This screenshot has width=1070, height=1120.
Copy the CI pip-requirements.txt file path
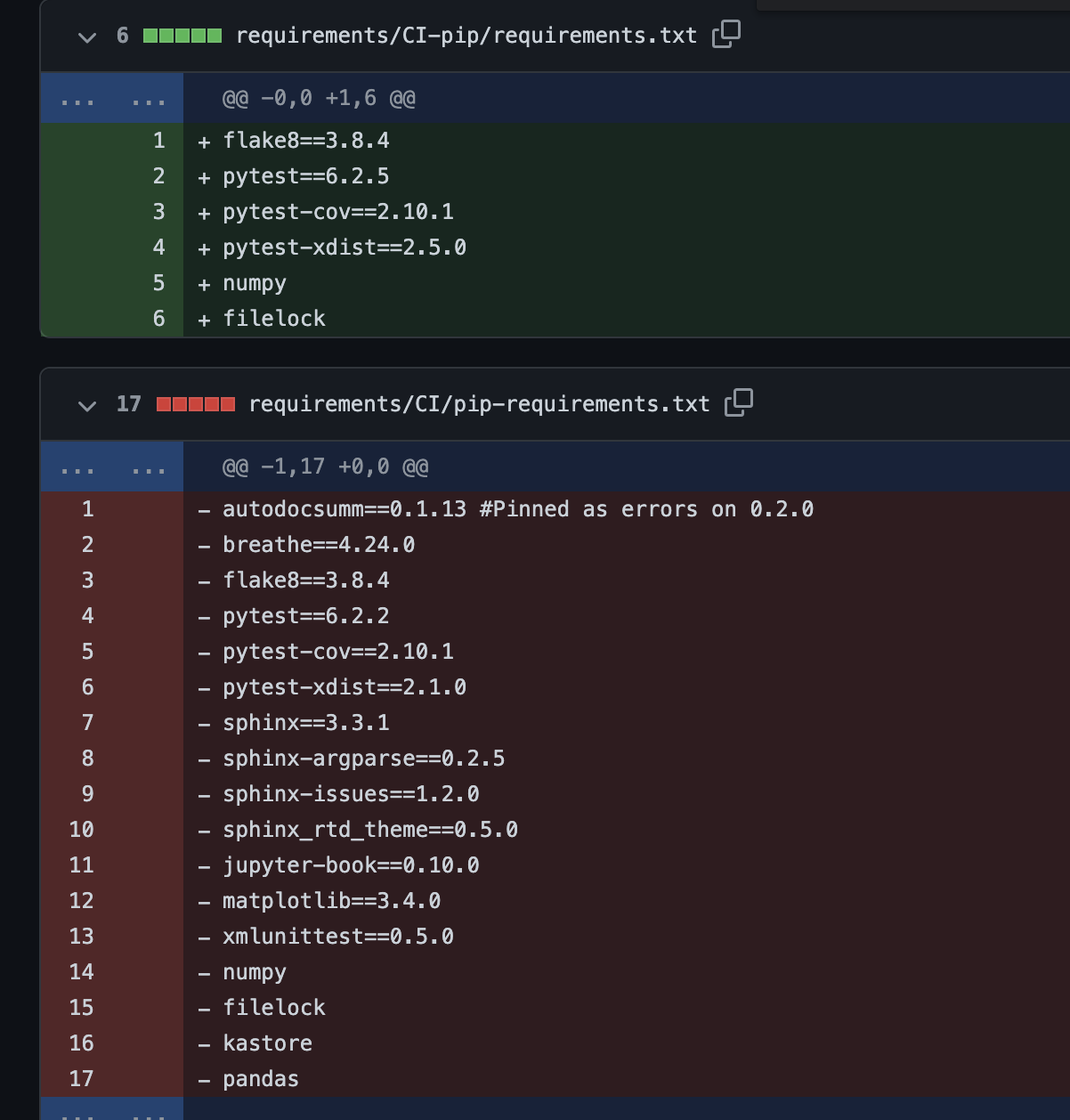coord(737,402)
